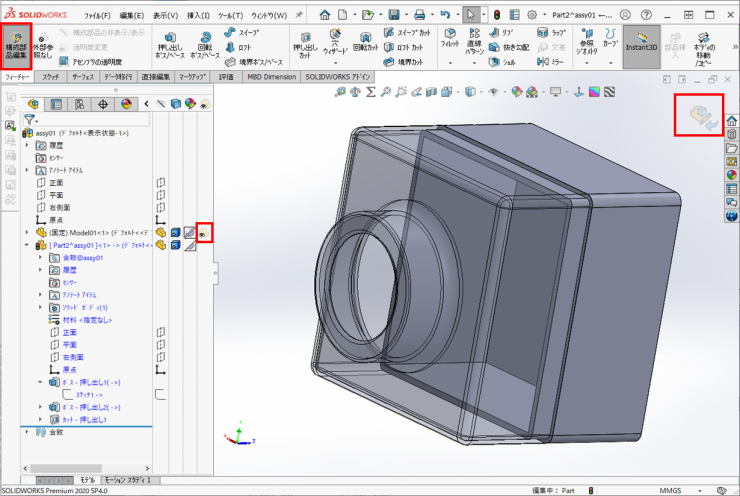Image resolution: width=740 pixels, height=496 pixels.
Task: Open the Appearances tab in task pane
Action: [731, 176]
